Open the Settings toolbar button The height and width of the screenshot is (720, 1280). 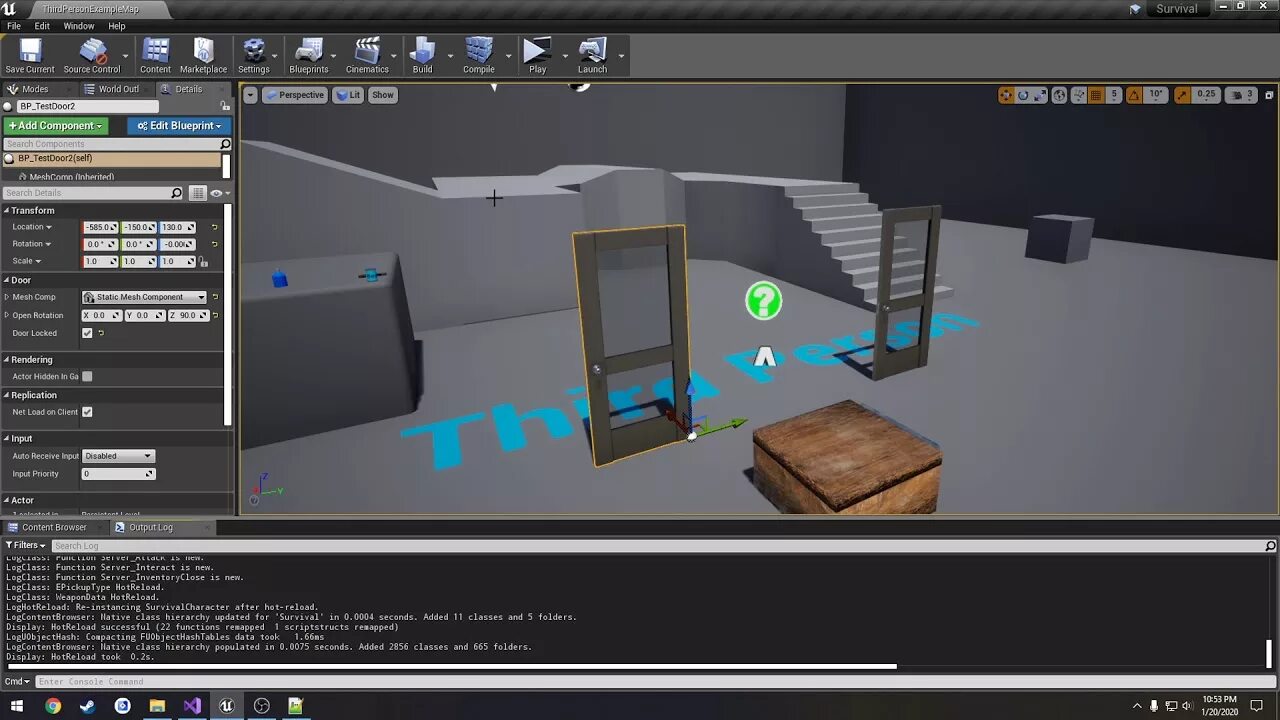pos(254,56)
